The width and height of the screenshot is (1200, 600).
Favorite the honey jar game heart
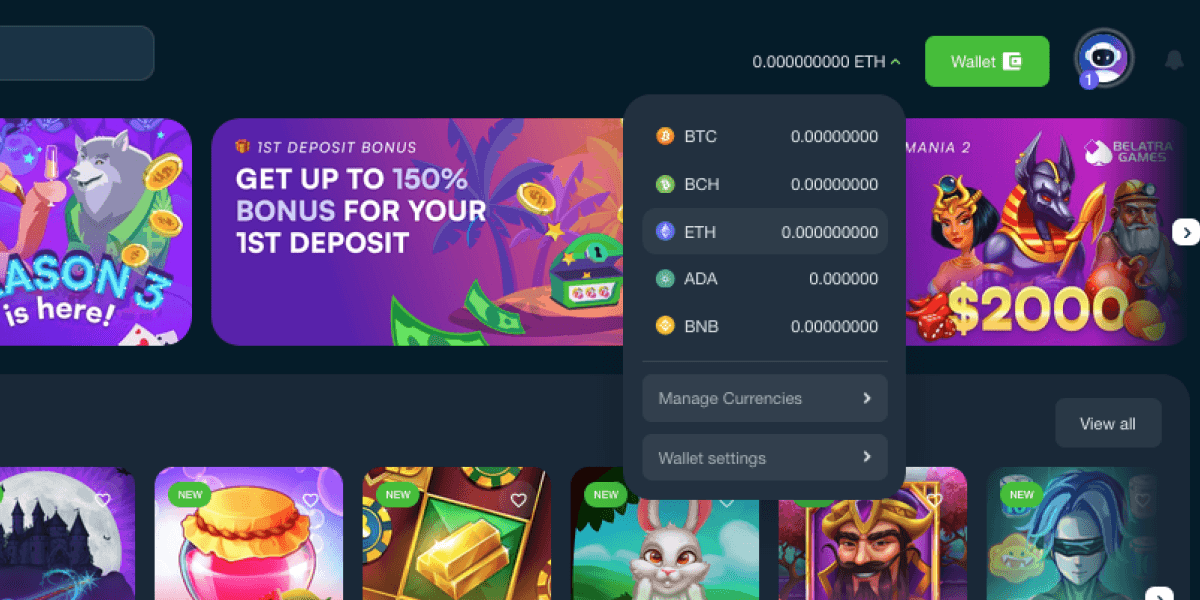[x=310, y=500]
